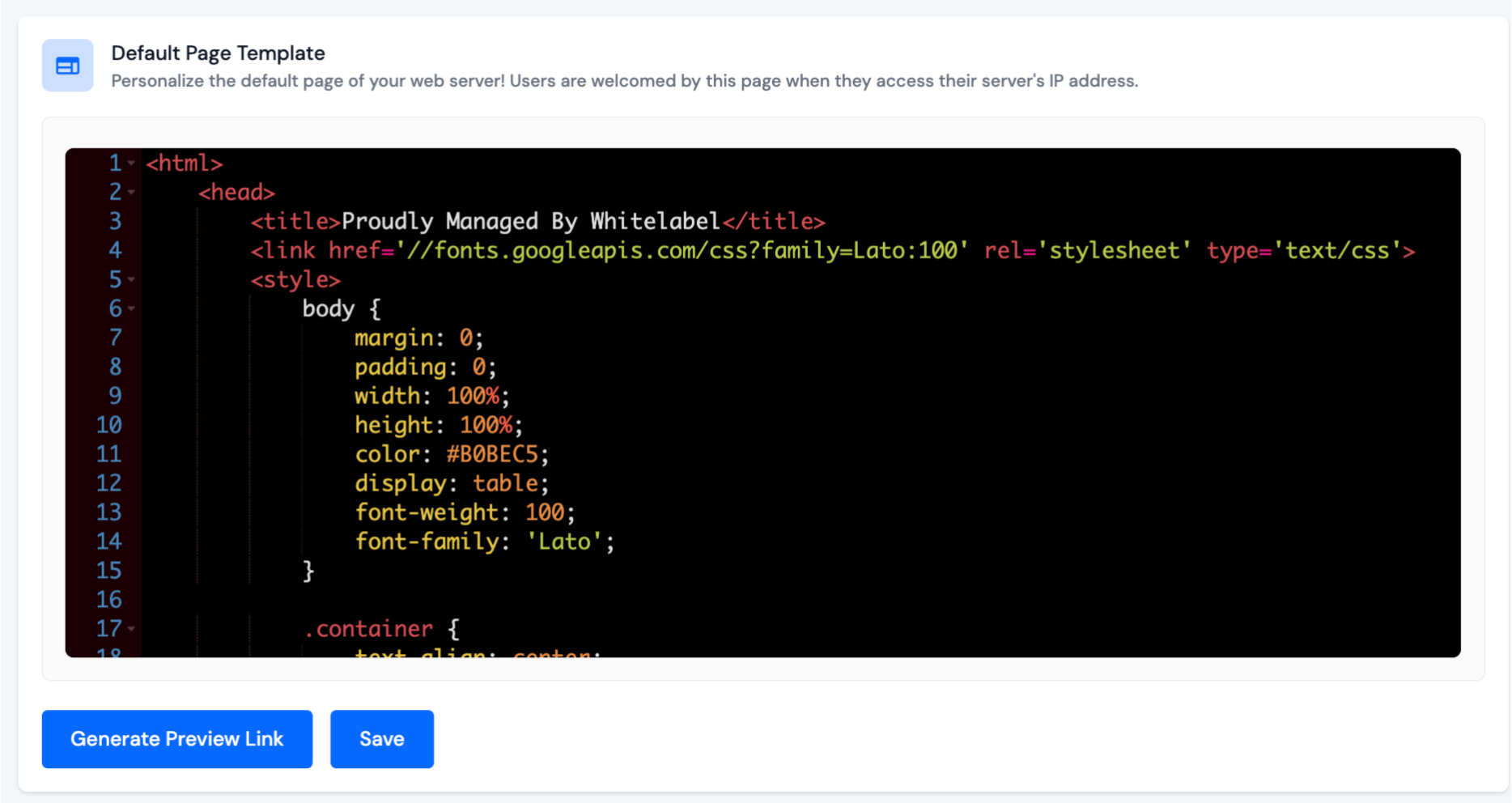
Task: Collapse the .container rule at line 17
Action: click(x=131, y=629)
